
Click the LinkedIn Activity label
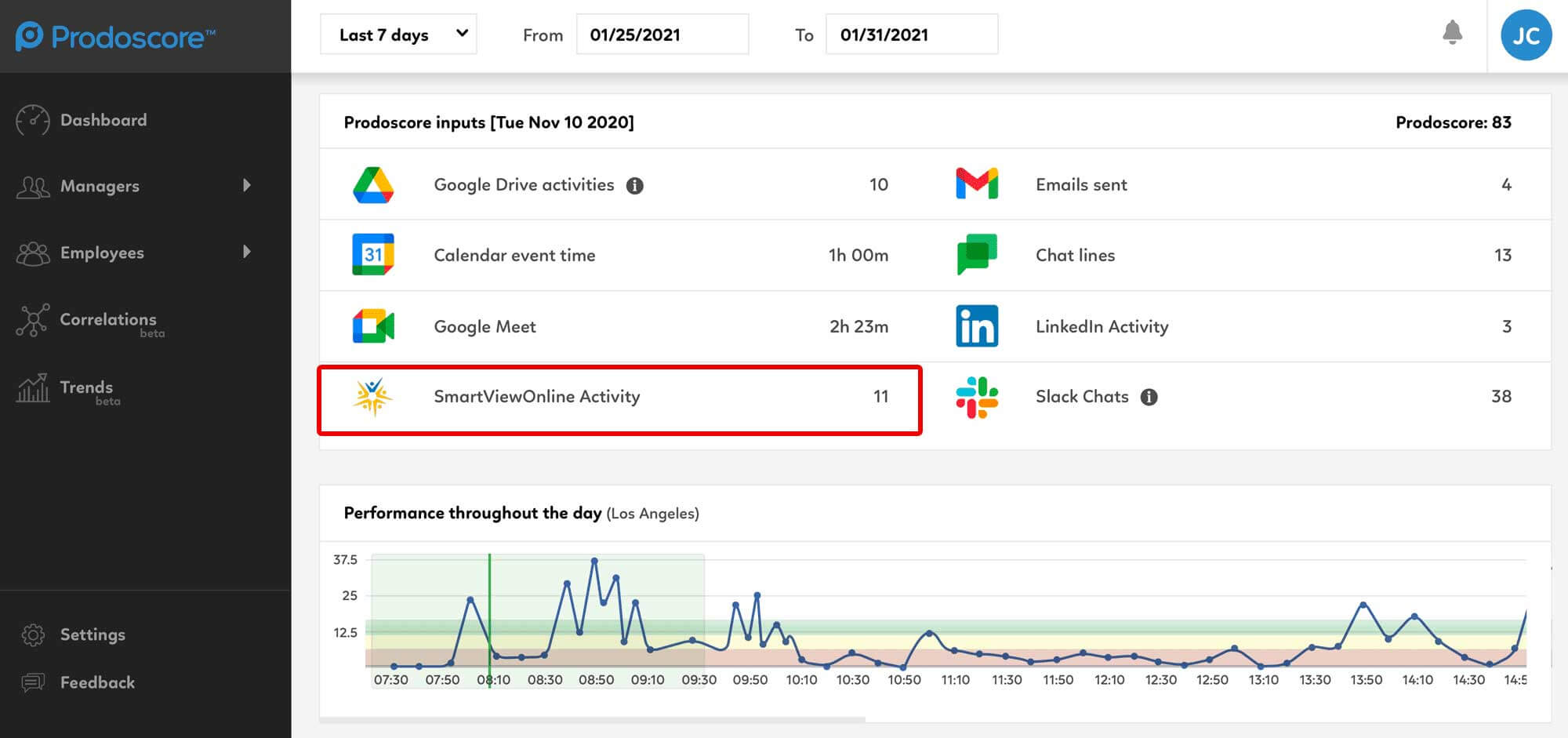click(x=1102, y=326)
